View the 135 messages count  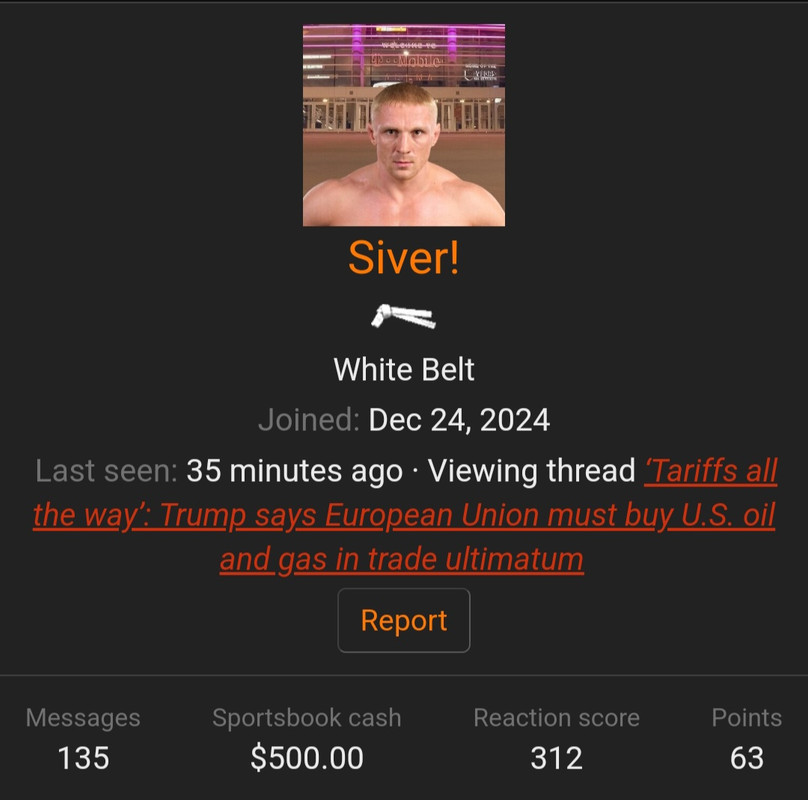(83, 758)
